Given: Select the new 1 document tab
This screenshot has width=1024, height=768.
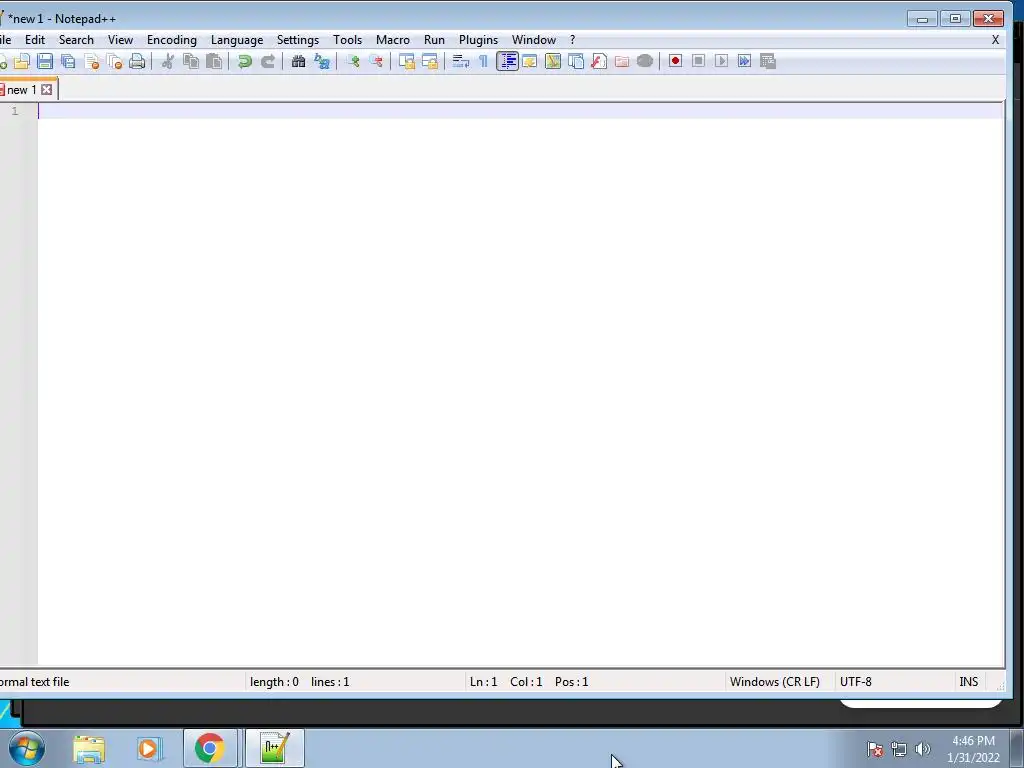Looking at the screenshot, I should tap(21, 90).
